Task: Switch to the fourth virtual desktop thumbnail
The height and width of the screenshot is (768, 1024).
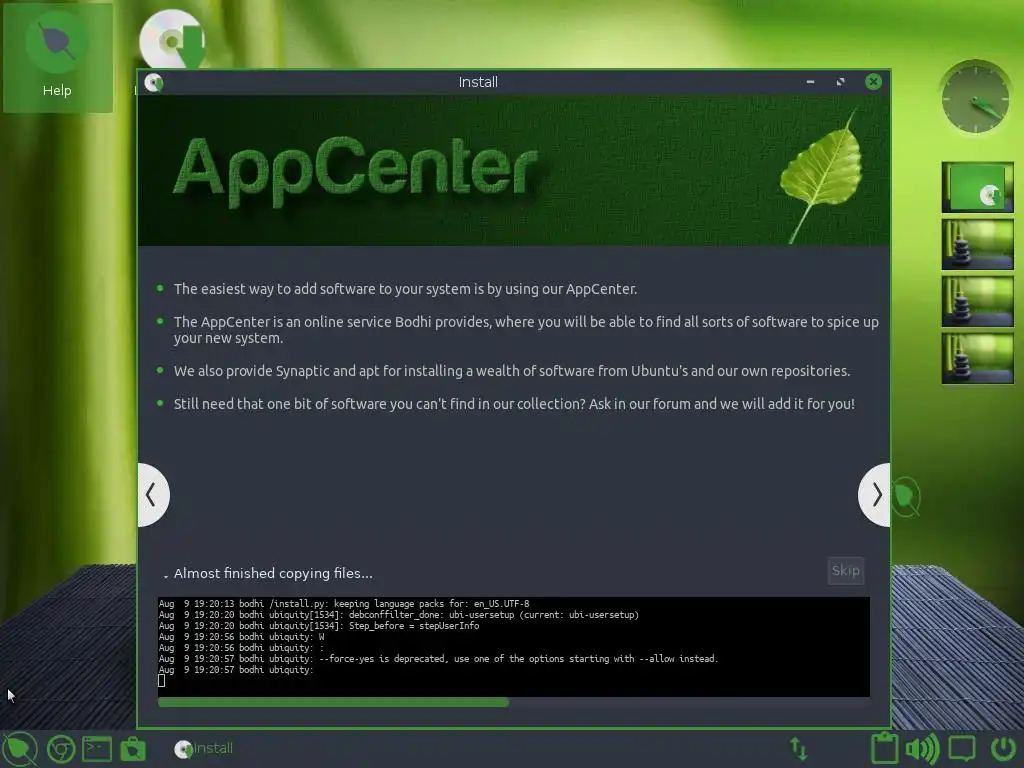Action: click(x=978, y=358)
